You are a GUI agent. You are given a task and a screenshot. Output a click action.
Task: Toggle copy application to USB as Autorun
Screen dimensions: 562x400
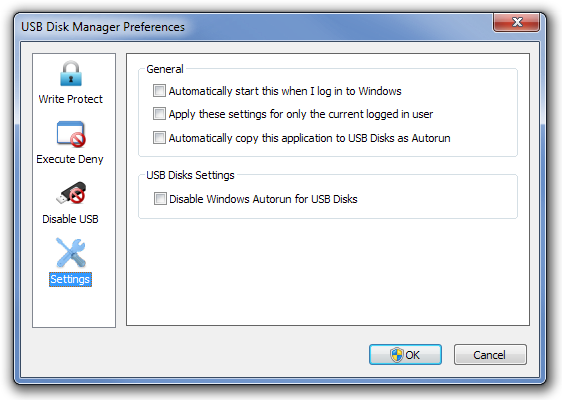coord(159,138)
